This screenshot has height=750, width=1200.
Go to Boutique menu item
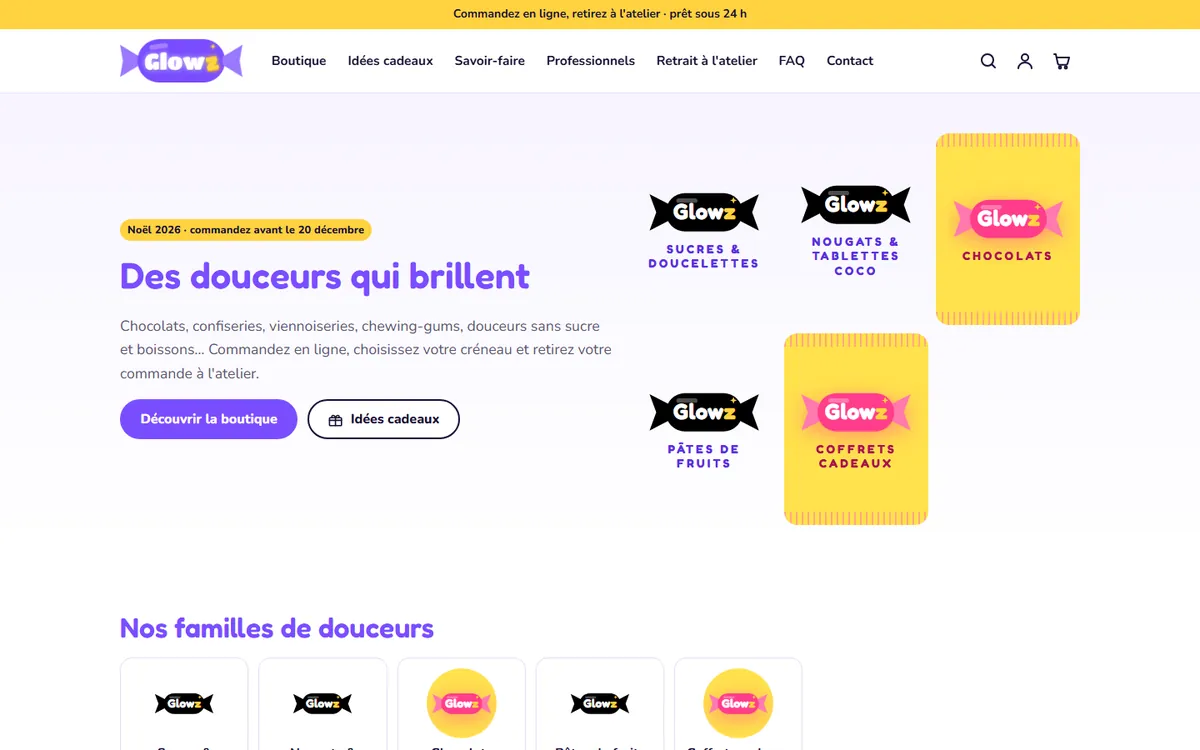(x=299, y=61)
